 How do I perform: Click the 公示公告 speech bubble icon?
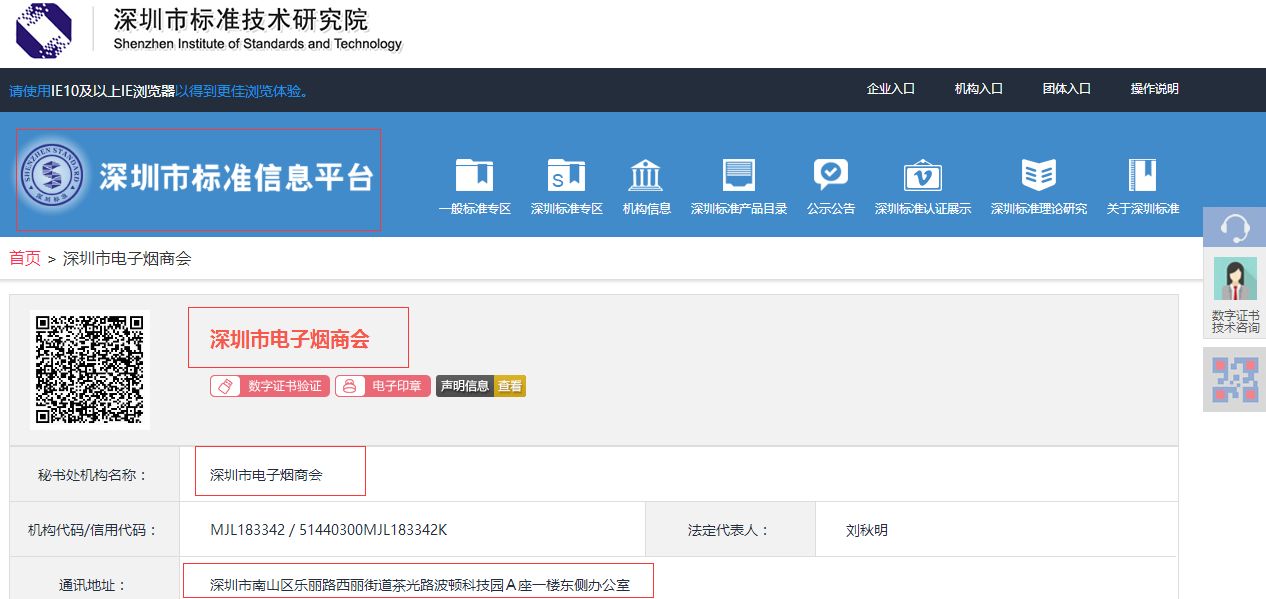click(x=830, y=175)
